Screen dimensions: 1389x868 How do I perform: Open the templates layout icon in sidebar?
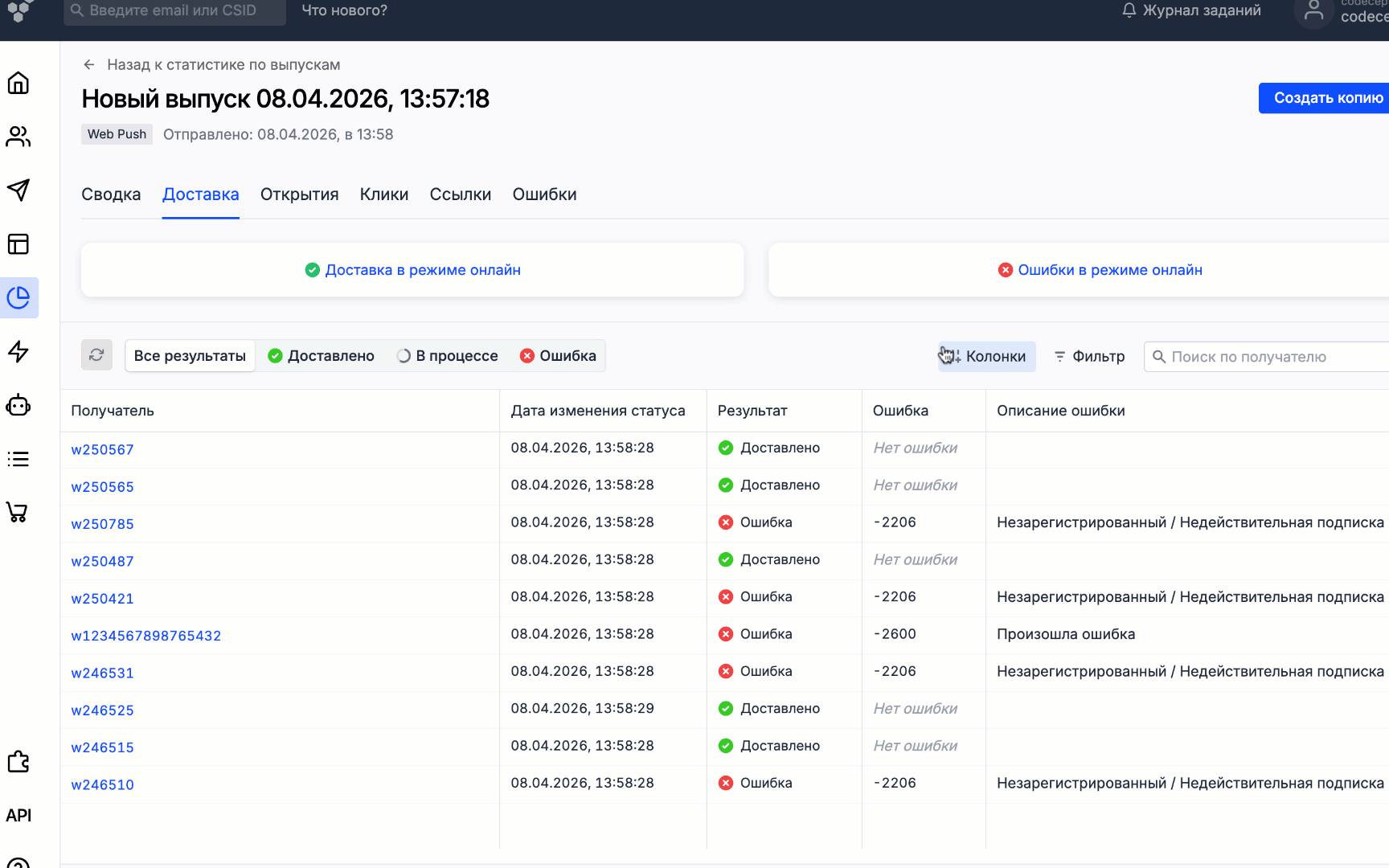[18, 244]
